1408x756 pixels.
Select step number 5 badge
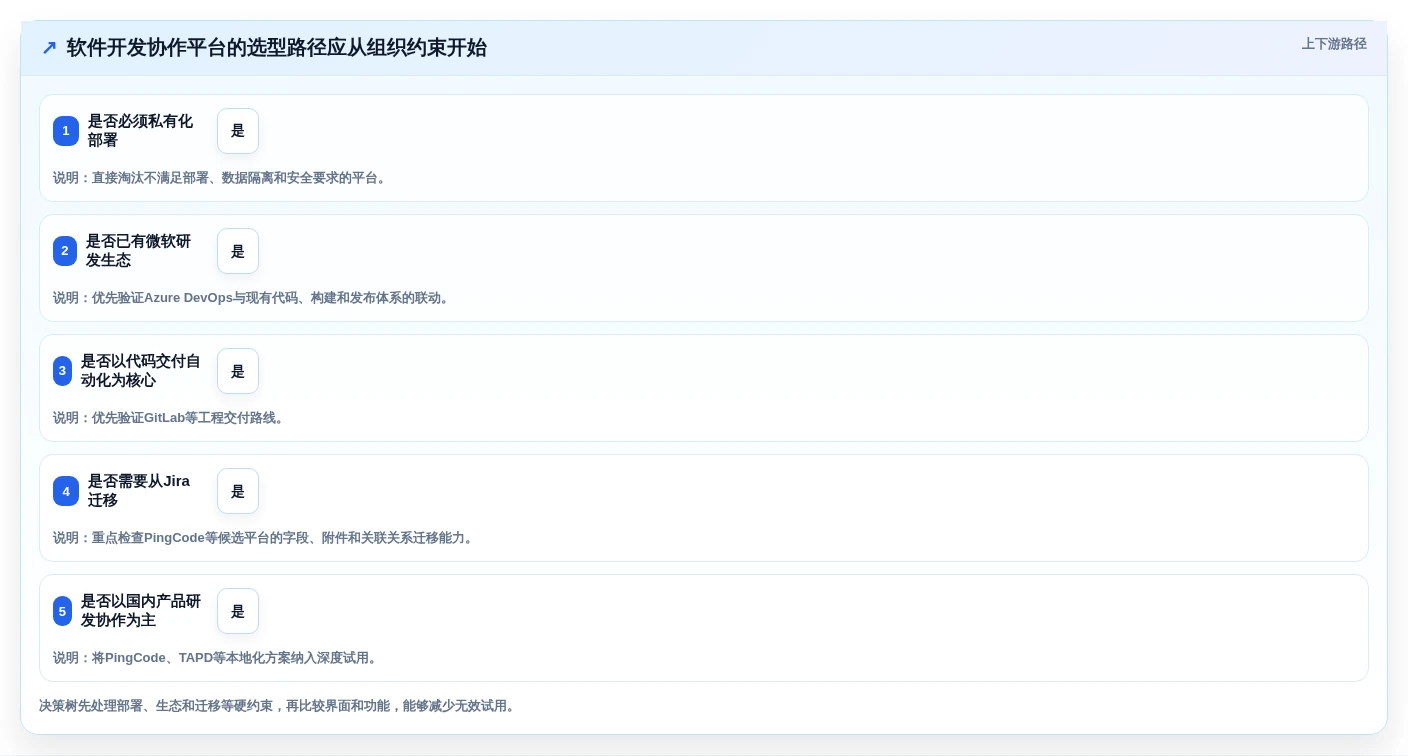(x=62, y=611)
